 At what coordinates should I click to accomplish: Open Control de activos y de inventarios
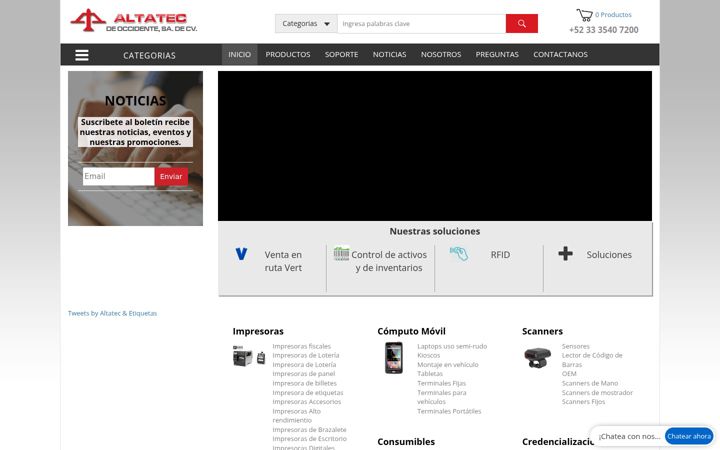[x=389, y=261]
